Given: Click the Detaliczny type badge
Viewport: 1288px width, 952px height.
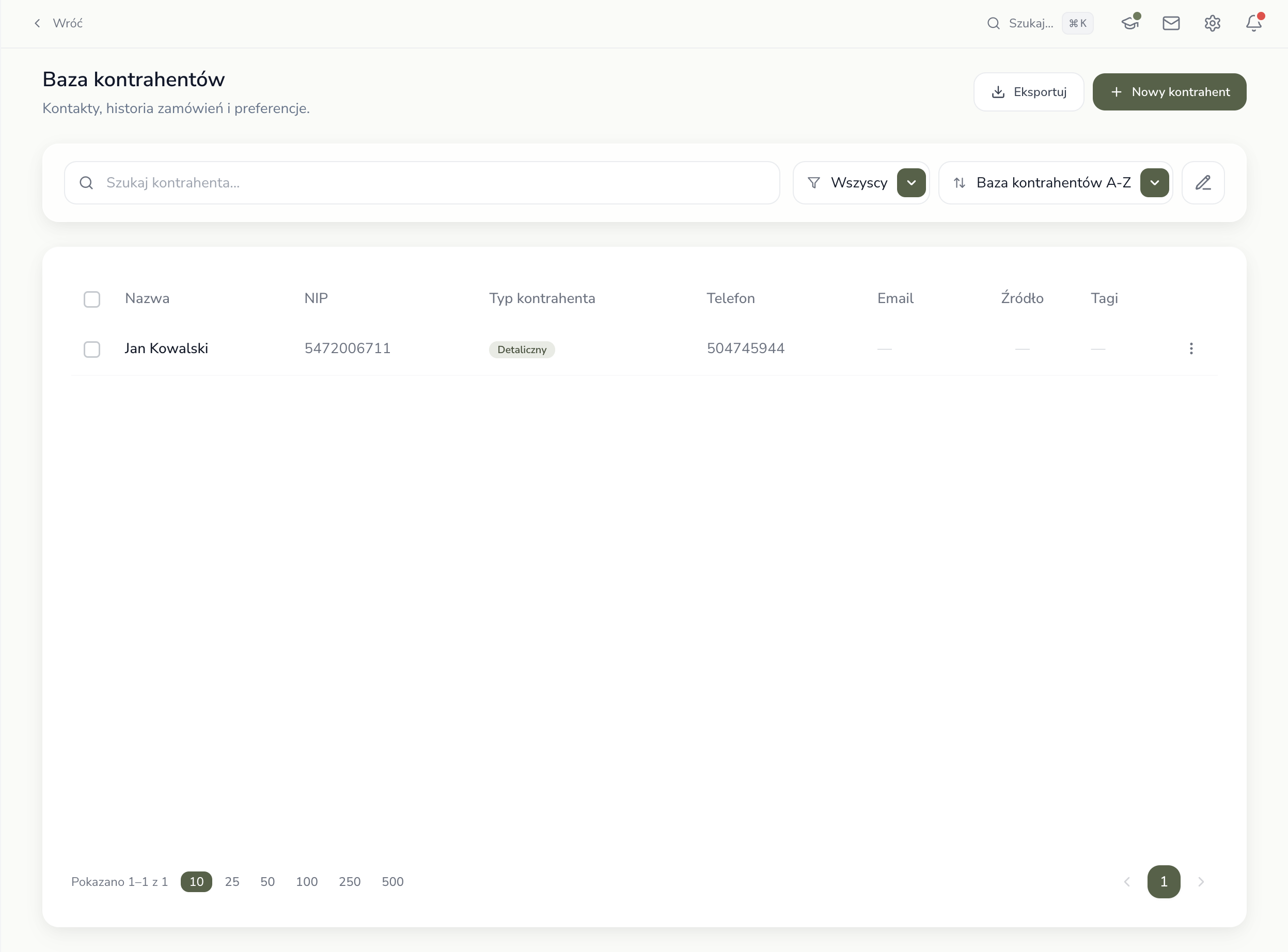Looking at the screenshot, I should tap(522, 349).
